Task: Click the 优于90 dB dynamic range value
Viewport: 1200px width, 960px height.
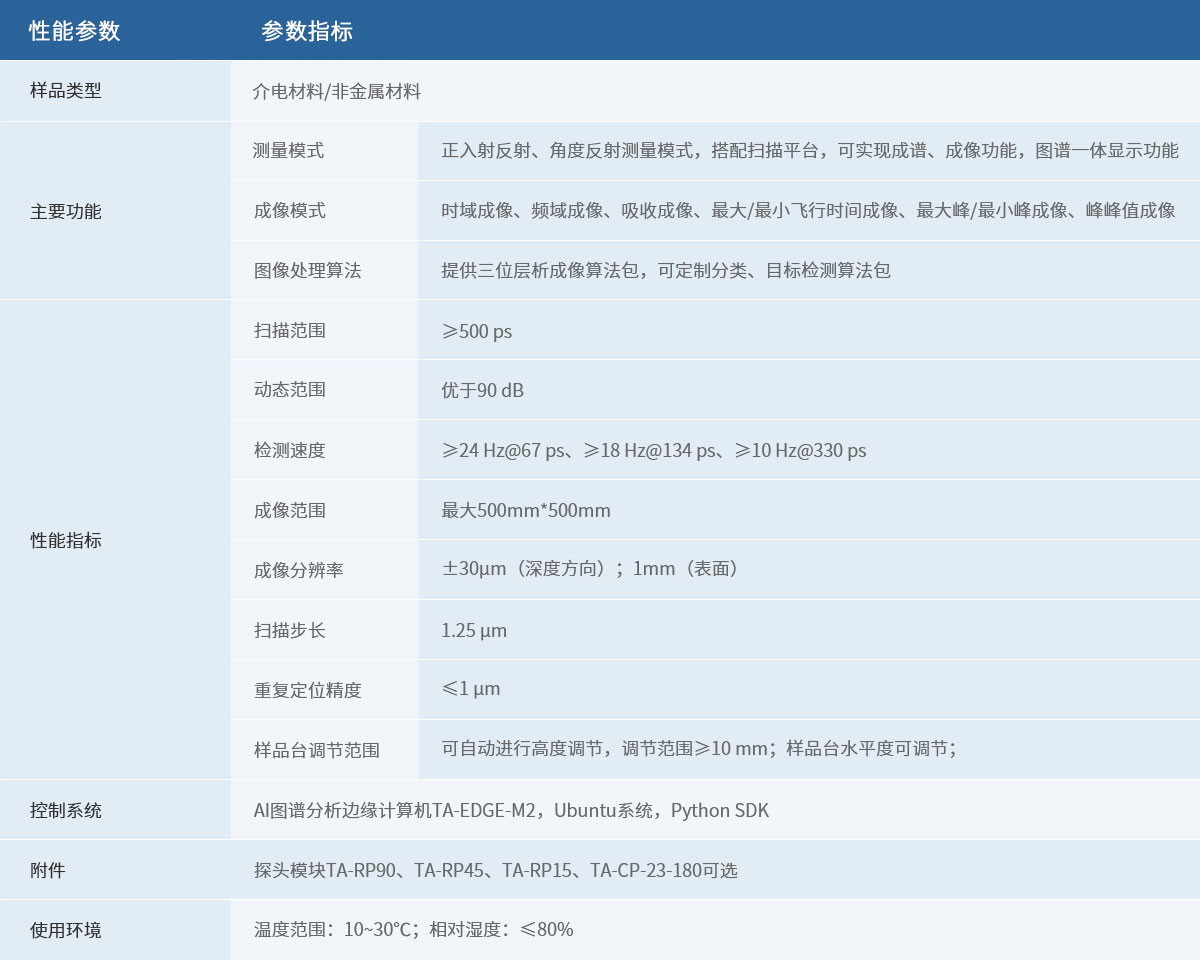Action: (482, 390)
